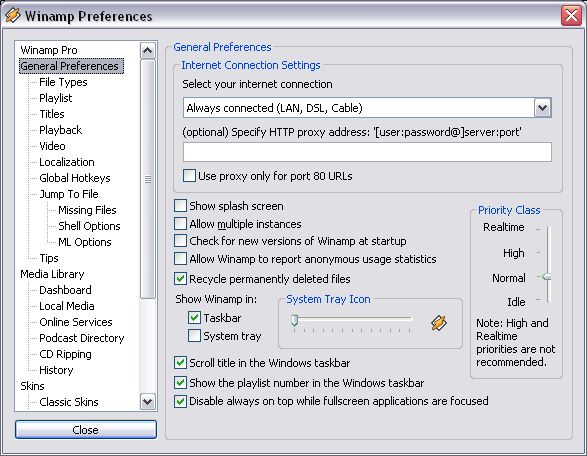Screen dimensions: 587x456
Task: Click the Winamp lightning bolt title bar icon
Action: coord(13,15)
